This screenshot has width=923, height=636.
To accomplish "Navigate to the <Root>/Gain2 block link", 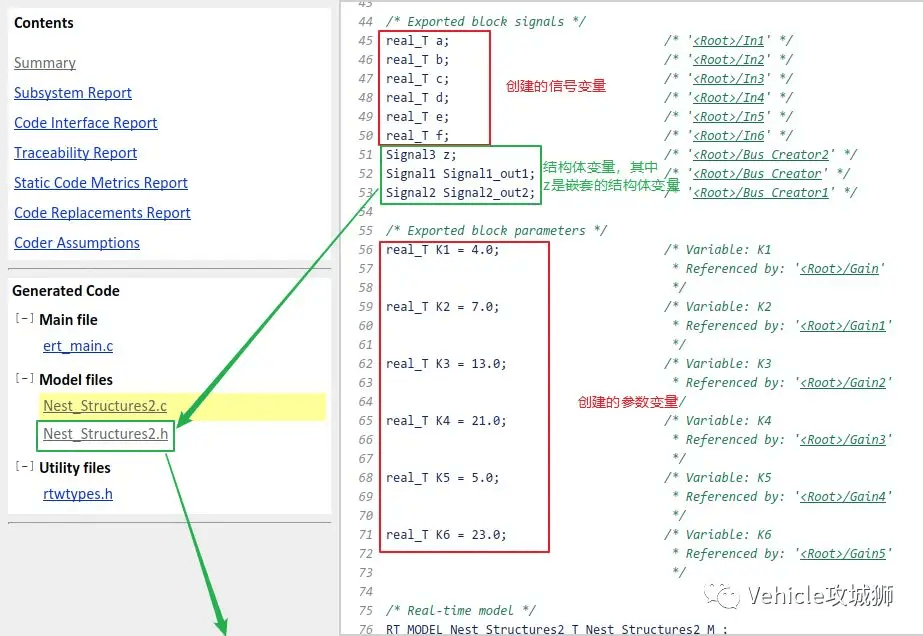I will pyautogui.click(x=843, y=383).
